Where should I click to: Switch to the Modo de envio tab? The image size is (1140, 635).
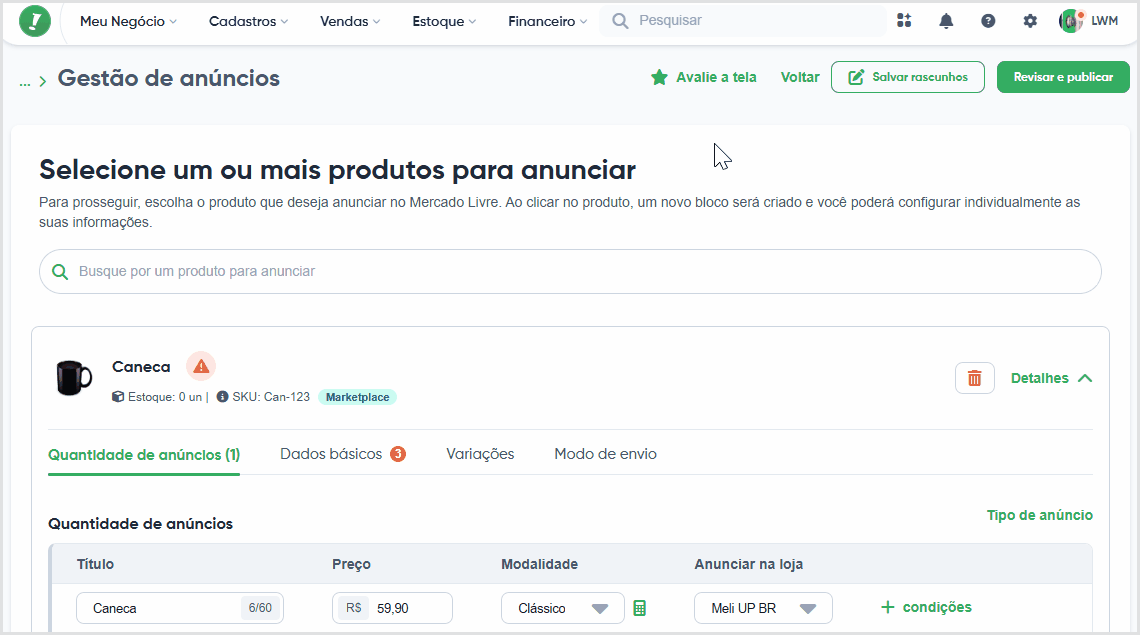coord(606,454)
